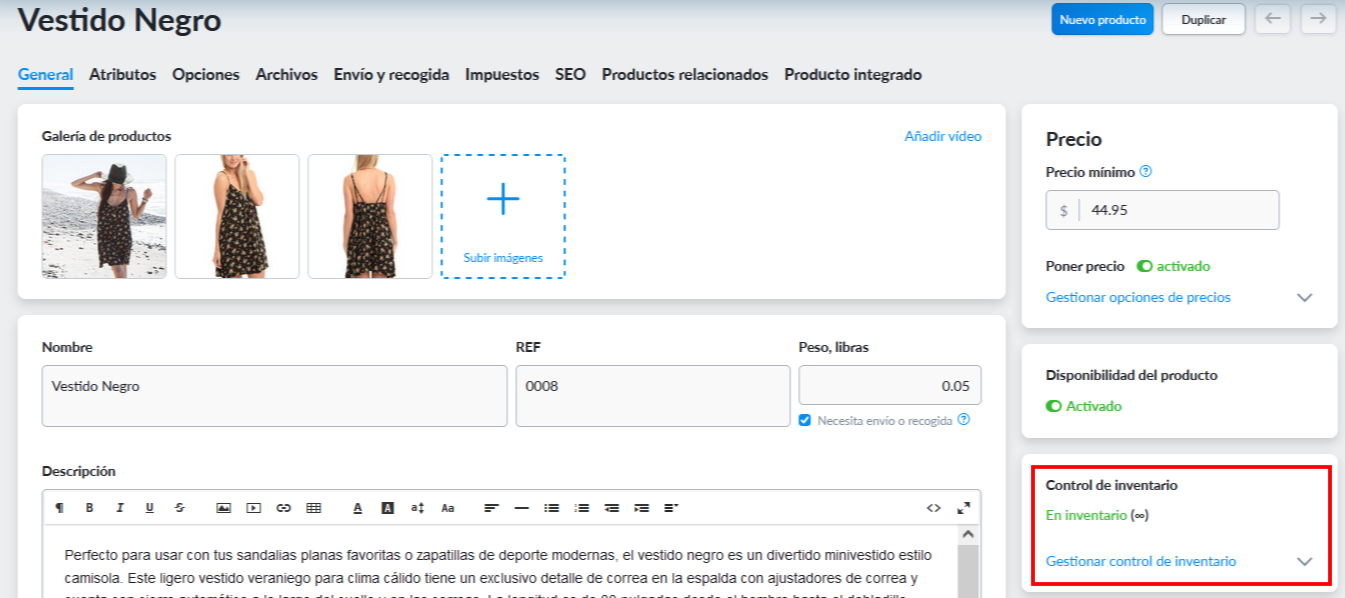
Task: Select the front-view dress gallery thumbnail
Action: (x=237, y=216)
